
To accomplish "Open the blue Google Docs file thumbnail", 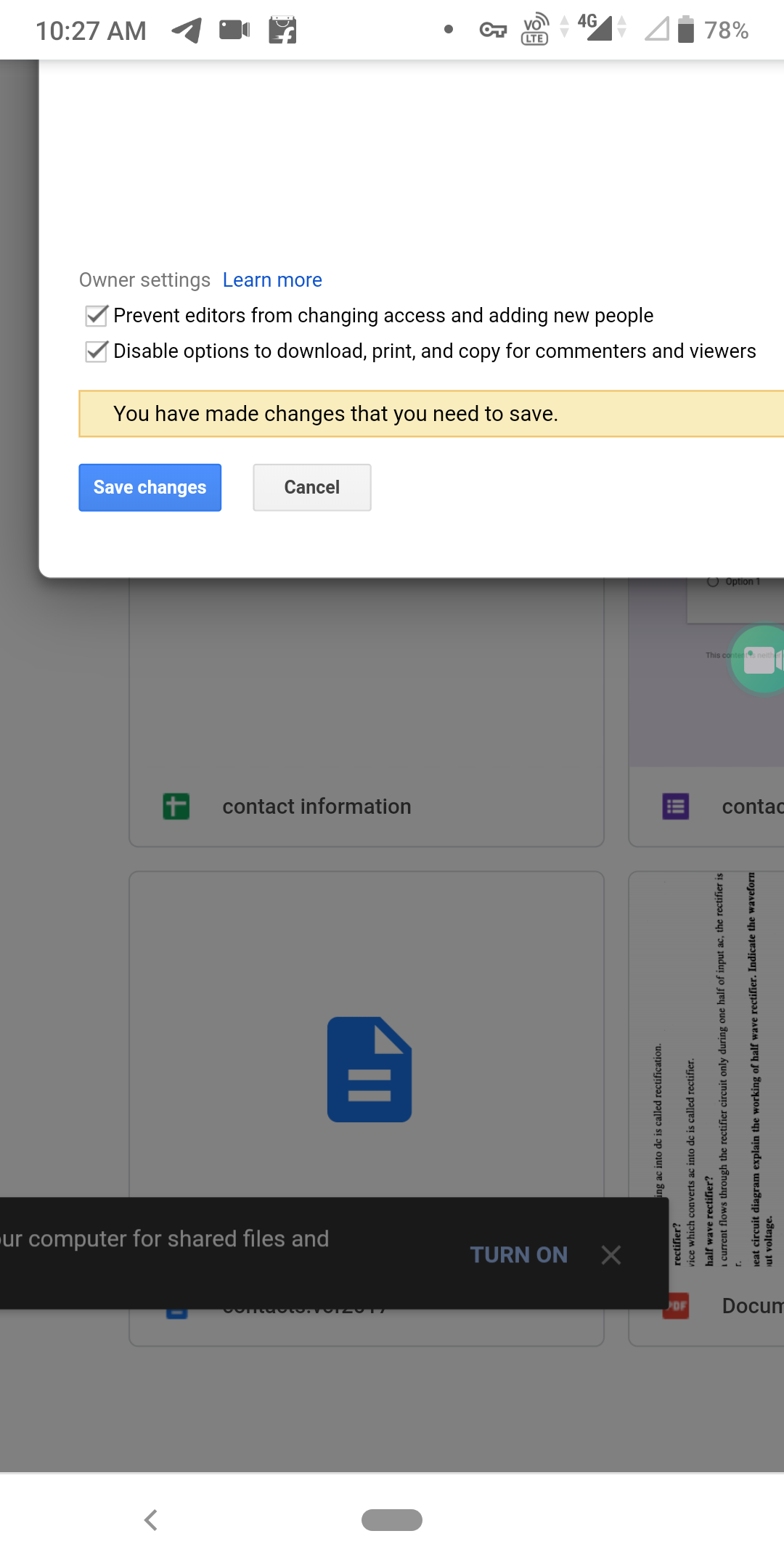I will tap(369, 1069).
